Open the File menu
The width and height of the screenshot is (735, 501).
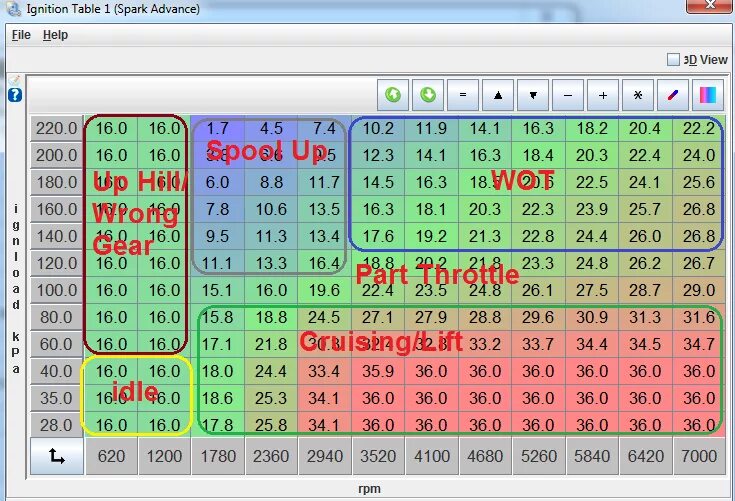pos(21,35)
